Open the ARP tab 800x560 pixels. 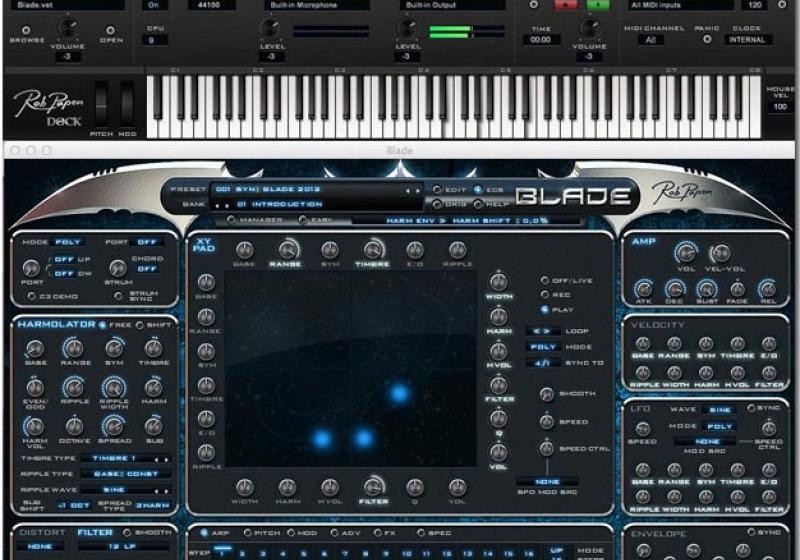pos(205,532)
